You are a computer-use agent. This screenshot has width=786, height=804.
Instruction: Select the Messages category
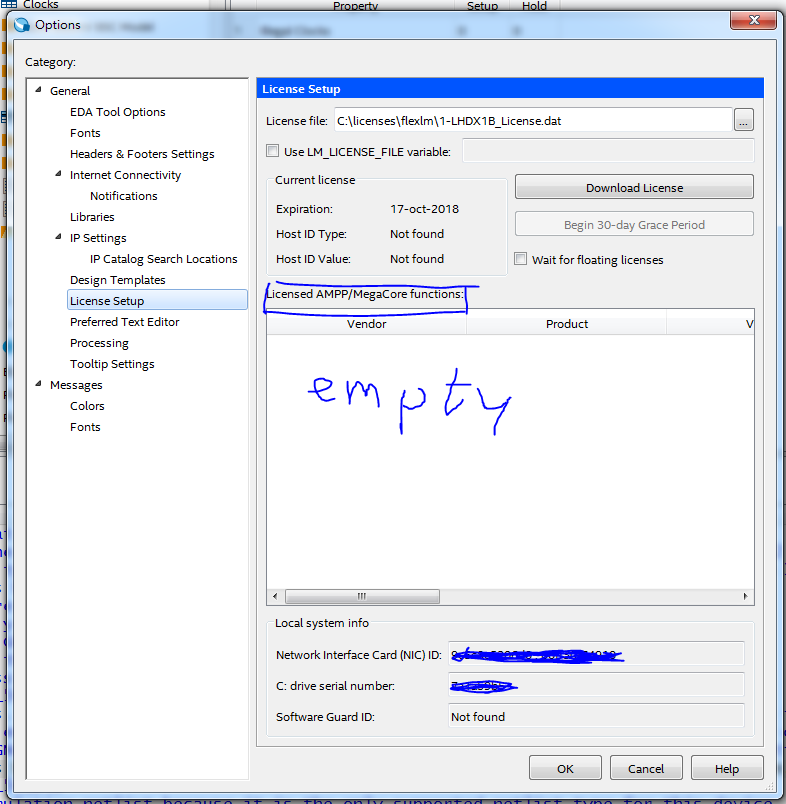[76, 385]
